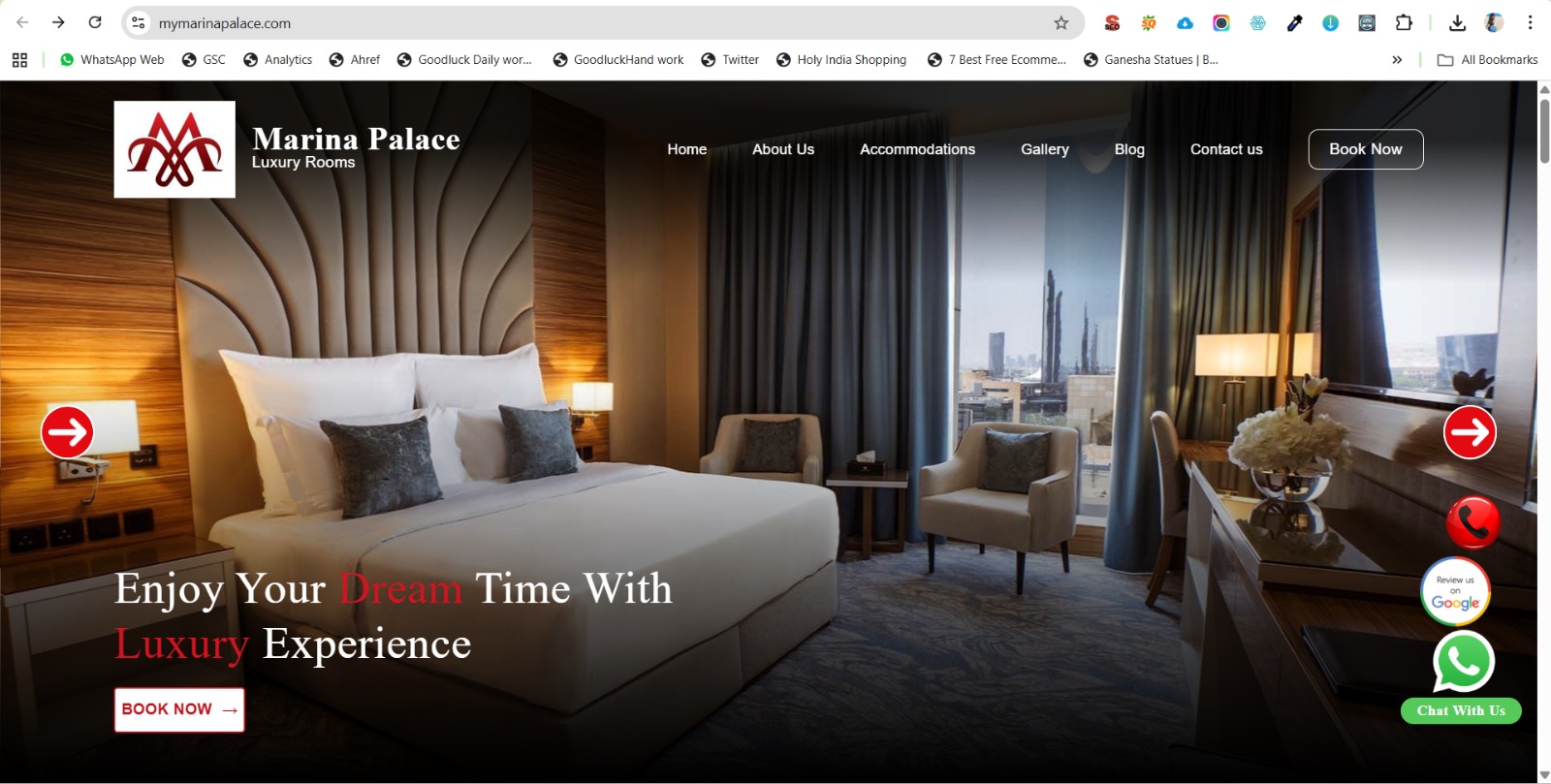1551x784 pixels.
Task: Open the About Us page
Action: (783, 149)
